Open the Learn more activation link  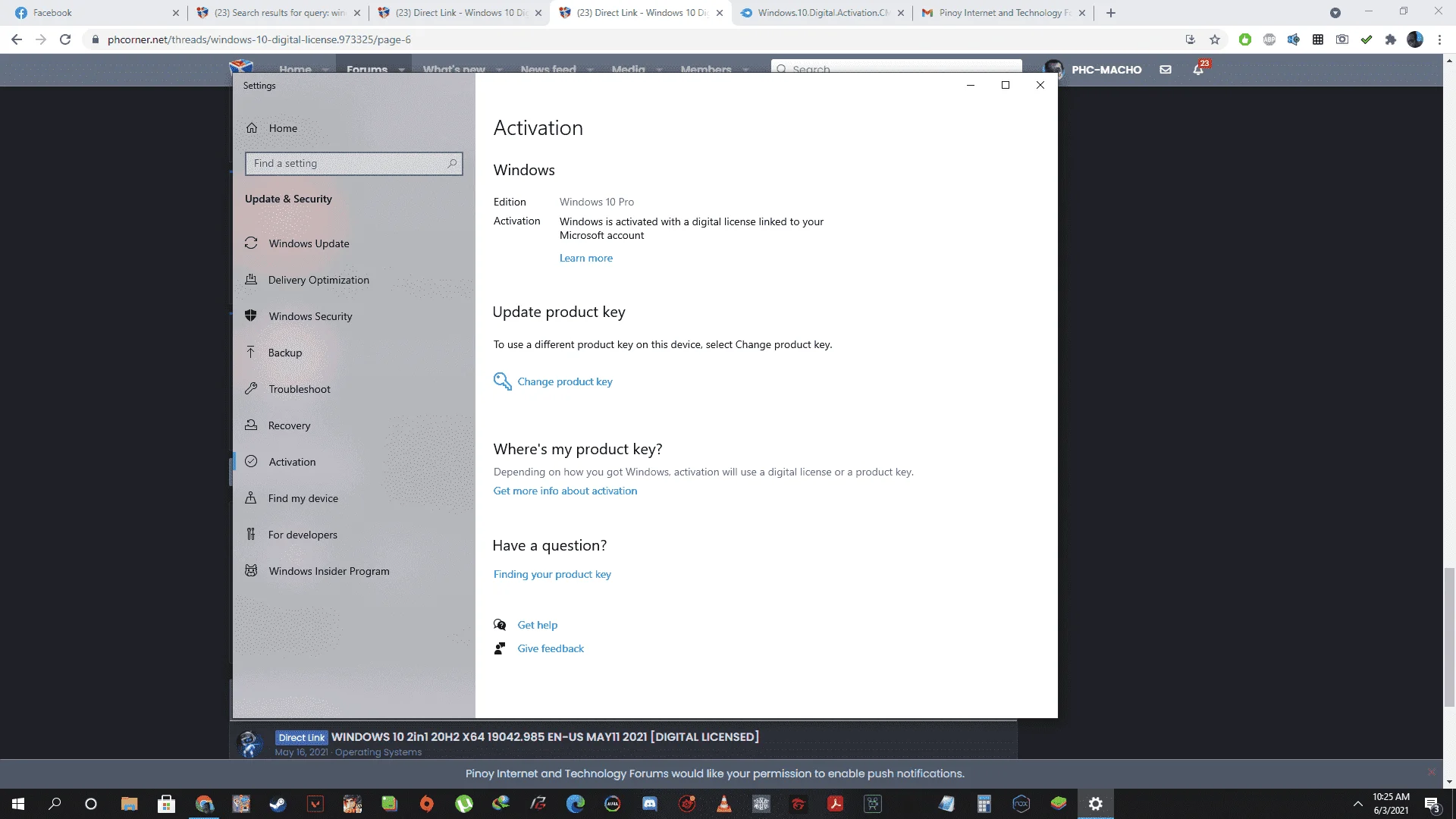(x=585, y=258)
